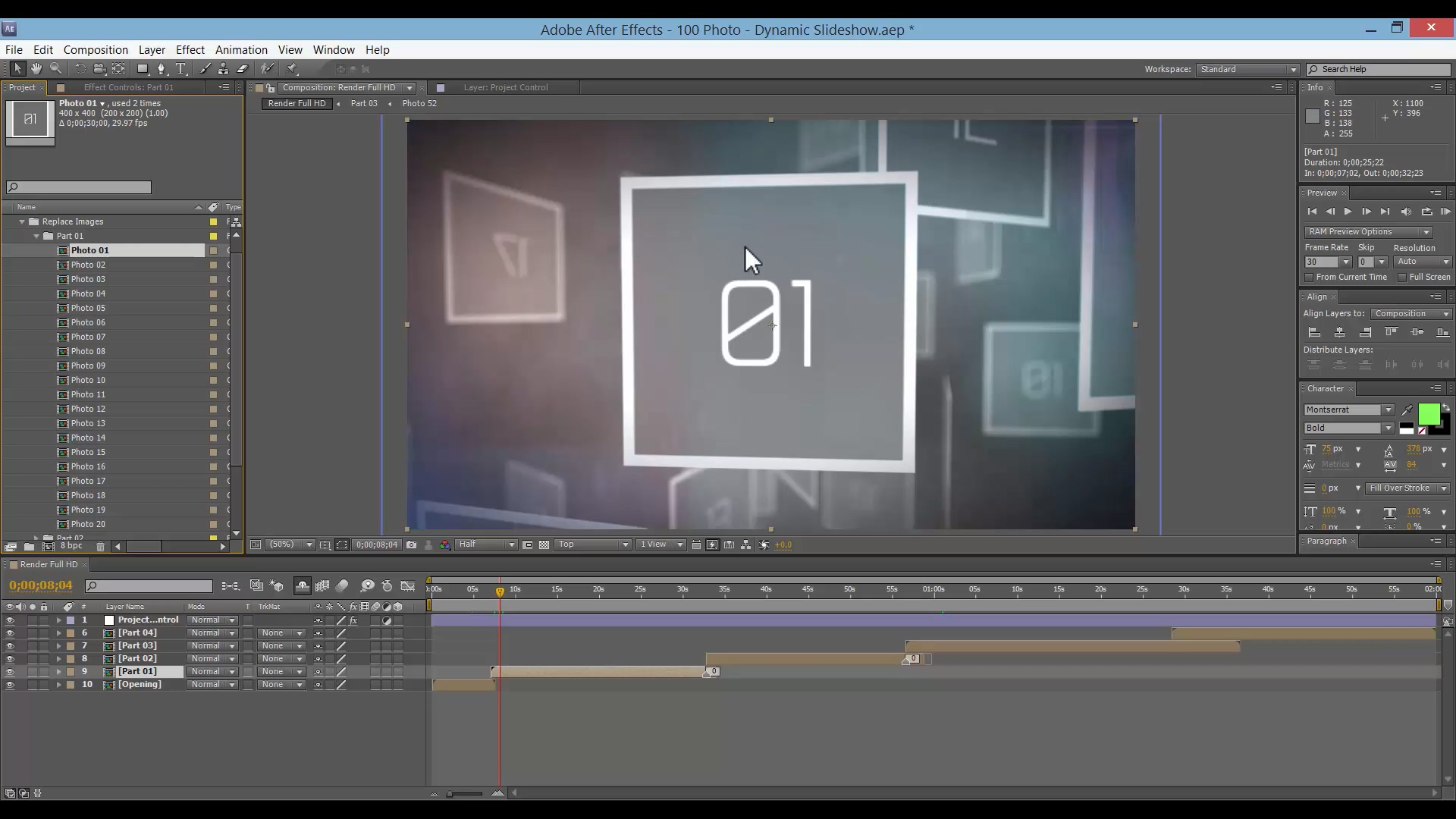This screenshot has width=1456, height=819.
Task: Click the Play button in Preview panel
Action: click(1348, 212)
